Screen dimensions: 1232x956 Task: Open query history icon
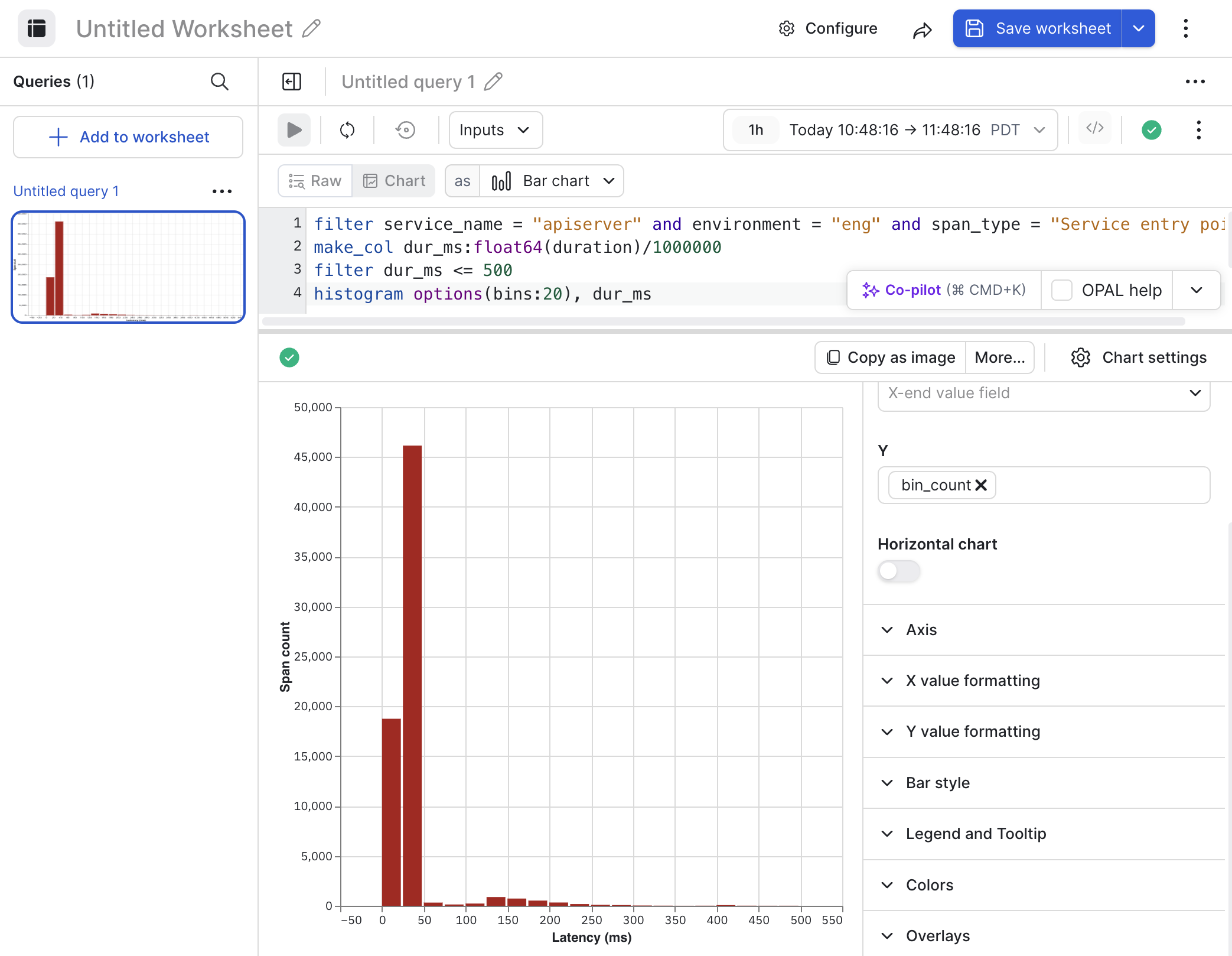point(406,130)
